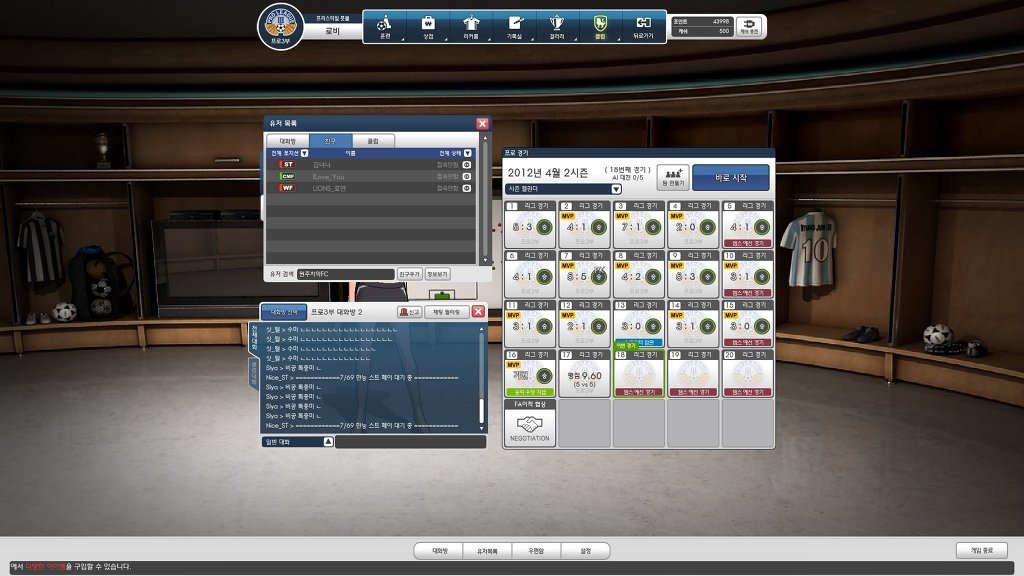
Task: Open the 상점 shop icon
Action: (x=428, y=25)
